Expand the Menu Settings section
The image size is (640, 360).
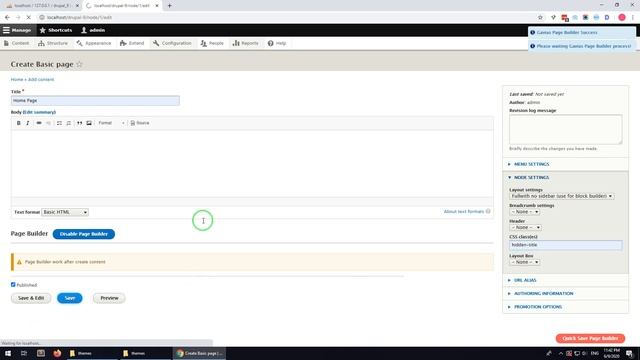(531, 164)
